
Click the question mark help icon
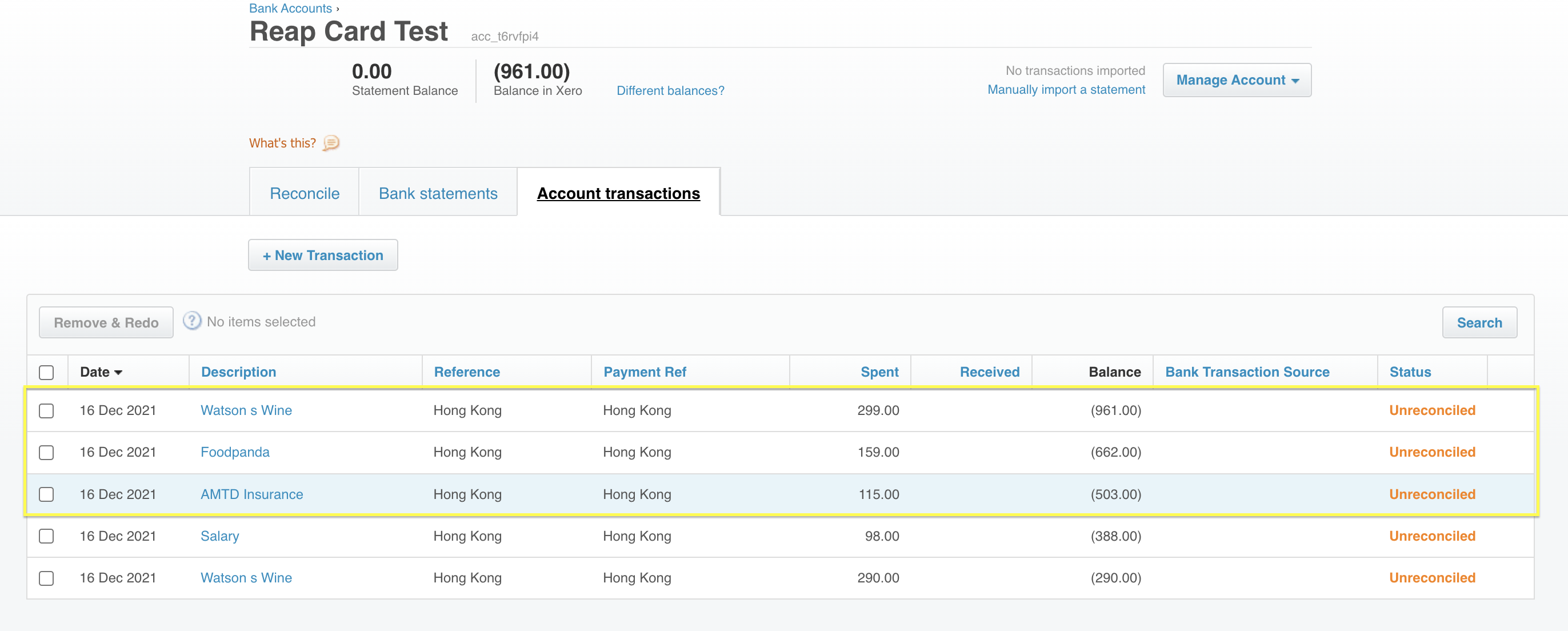192,321
